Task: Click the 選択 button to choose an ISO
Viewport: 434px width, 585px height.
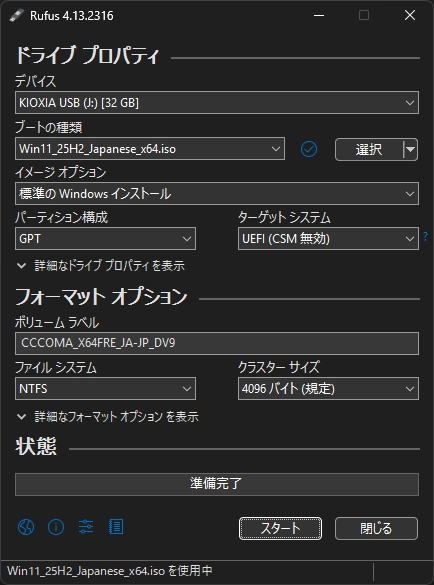Action: pyautogui.click(x=369, y=149)
